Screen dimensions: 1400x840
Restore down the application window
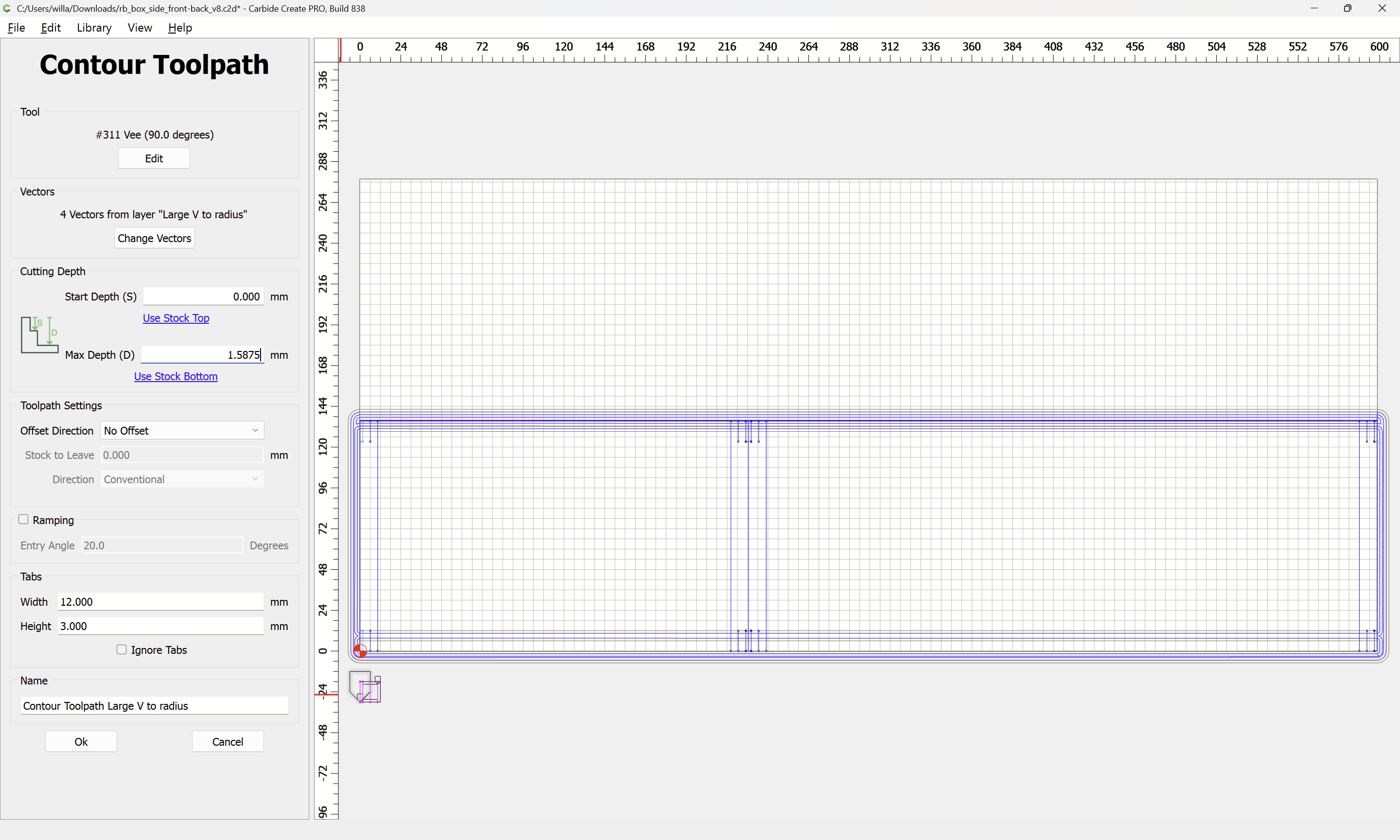[x=1347, y=8]
